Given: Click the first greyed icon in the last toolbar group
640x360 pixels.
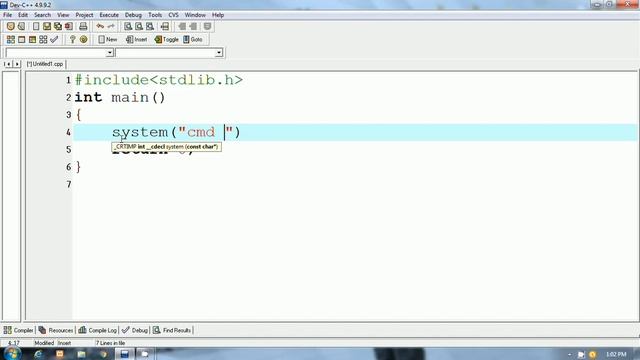Looking at the screenshot, I should tap(182, 26).
